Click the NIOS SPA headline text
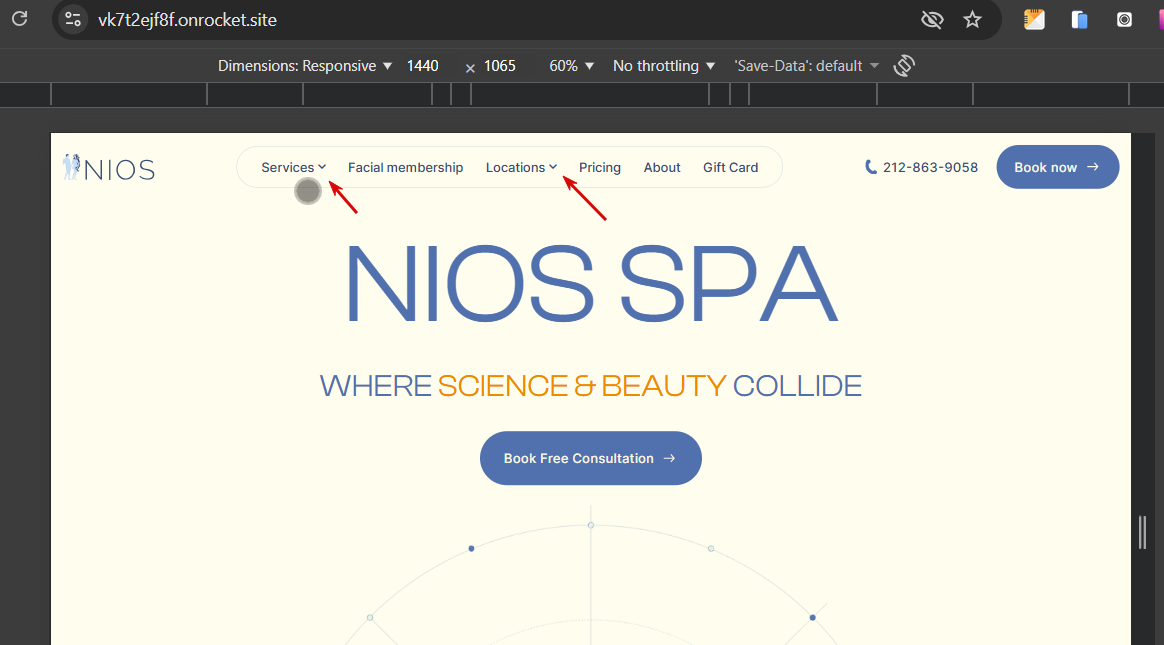This screenshot has width=1164, height=645. click(x=591, y=285)
